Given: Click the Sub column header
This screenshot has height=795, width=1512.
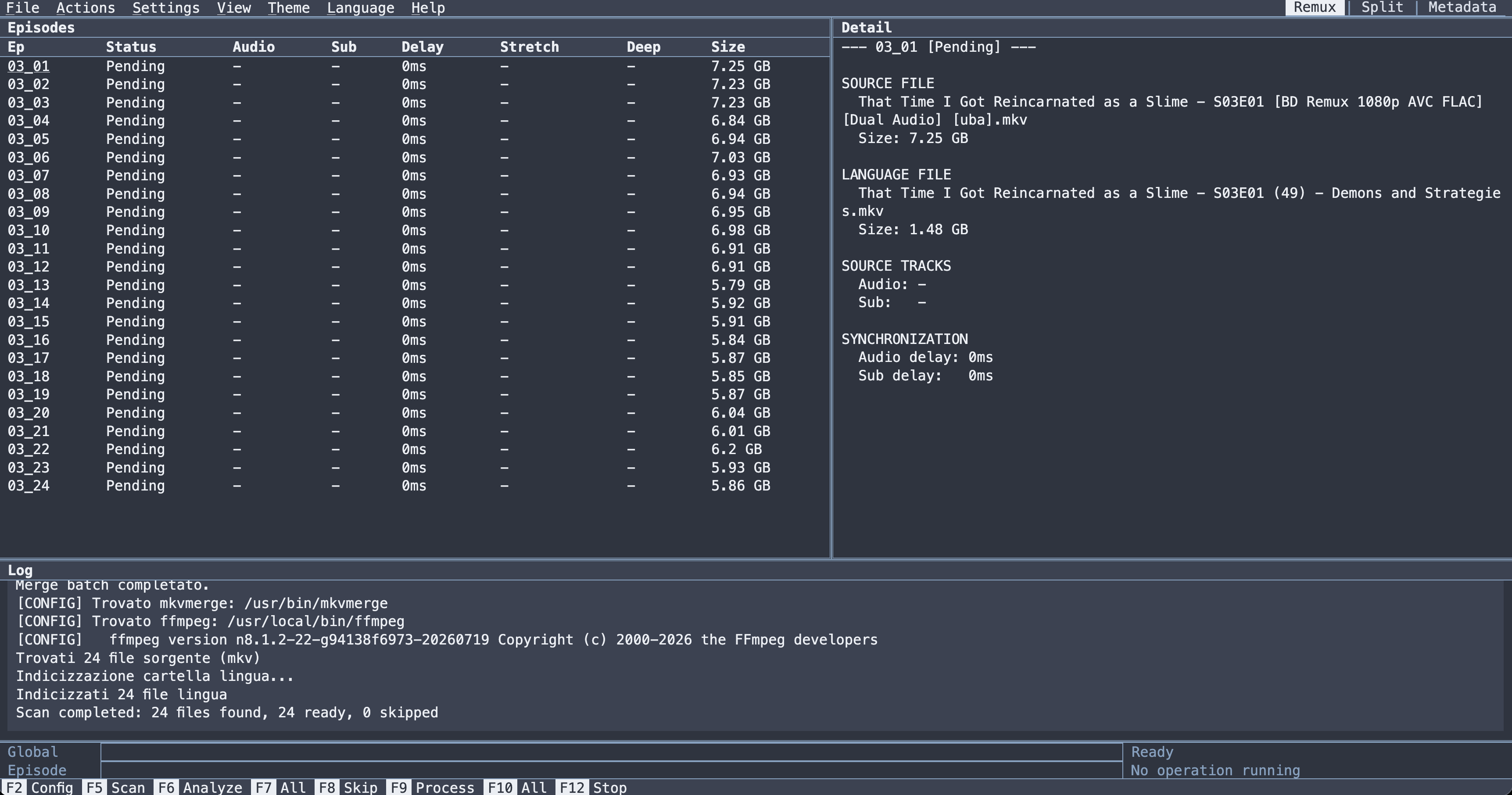Looking at the screenshot, I should [x=344, y=47].
